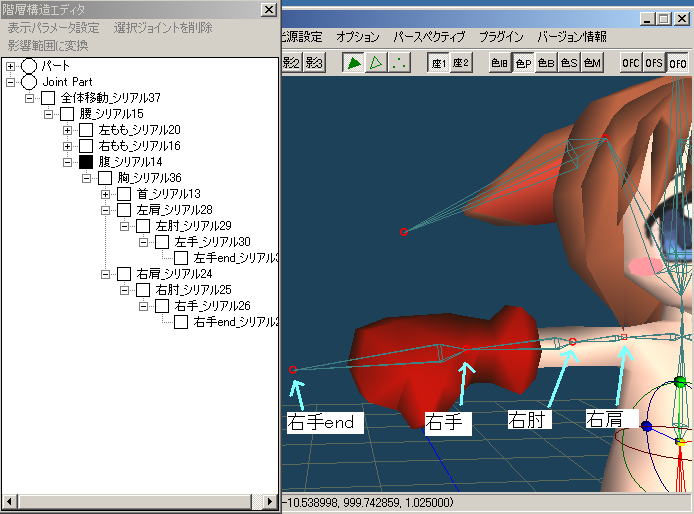This screenshot has height=514, width=694.
Task: Click the hierarchy panel's horizontal scrollbar track
Action: coord(140,500)
